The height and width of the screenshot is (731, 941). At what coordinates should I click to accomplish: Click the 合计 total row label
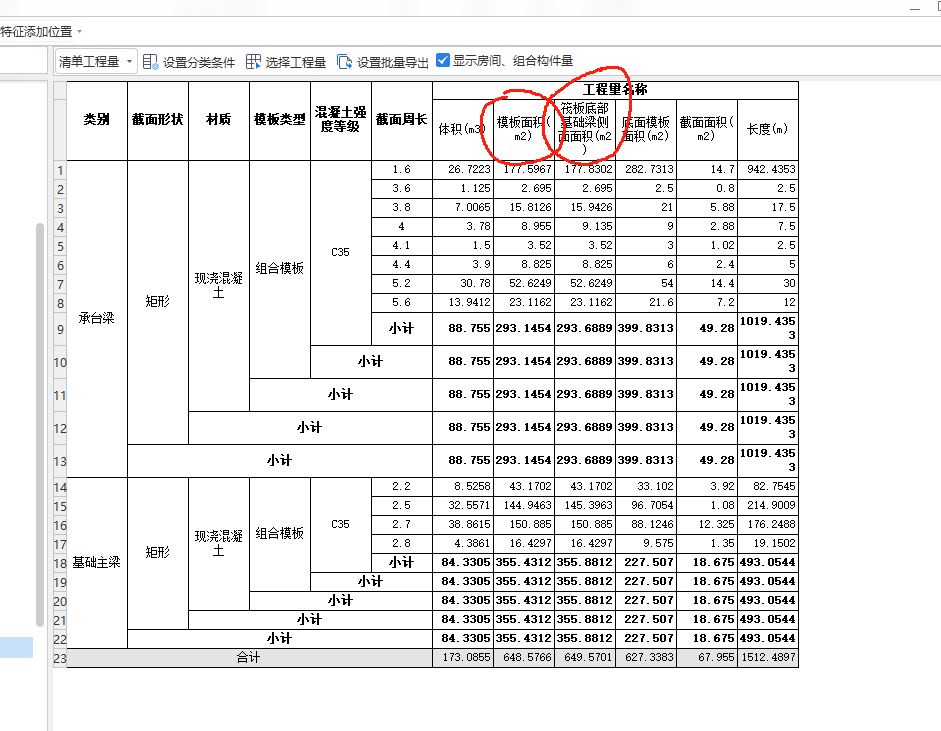coord(249,658)
